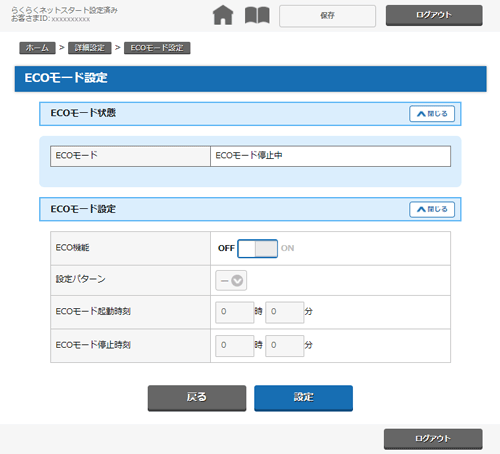Viewport: 500px width, 454px height.
Task: Click the 戻る back button
Action: 197,398
